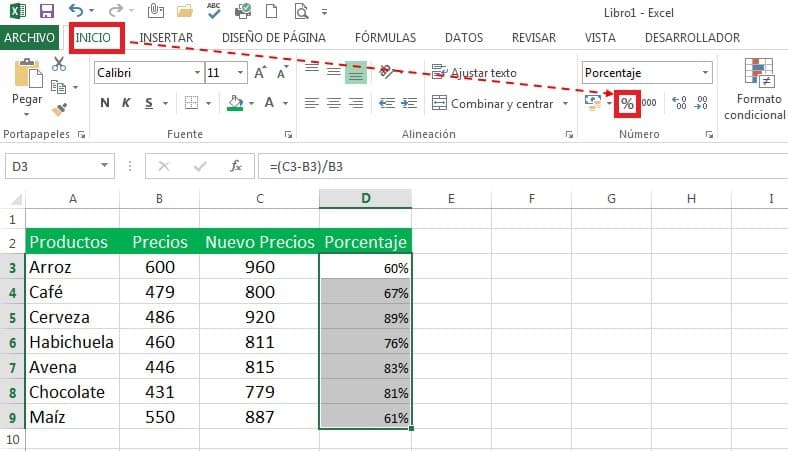This screenshot has width=788, height=451.
Task: Click the Combinar y centrar button
Action: (492, 103)
